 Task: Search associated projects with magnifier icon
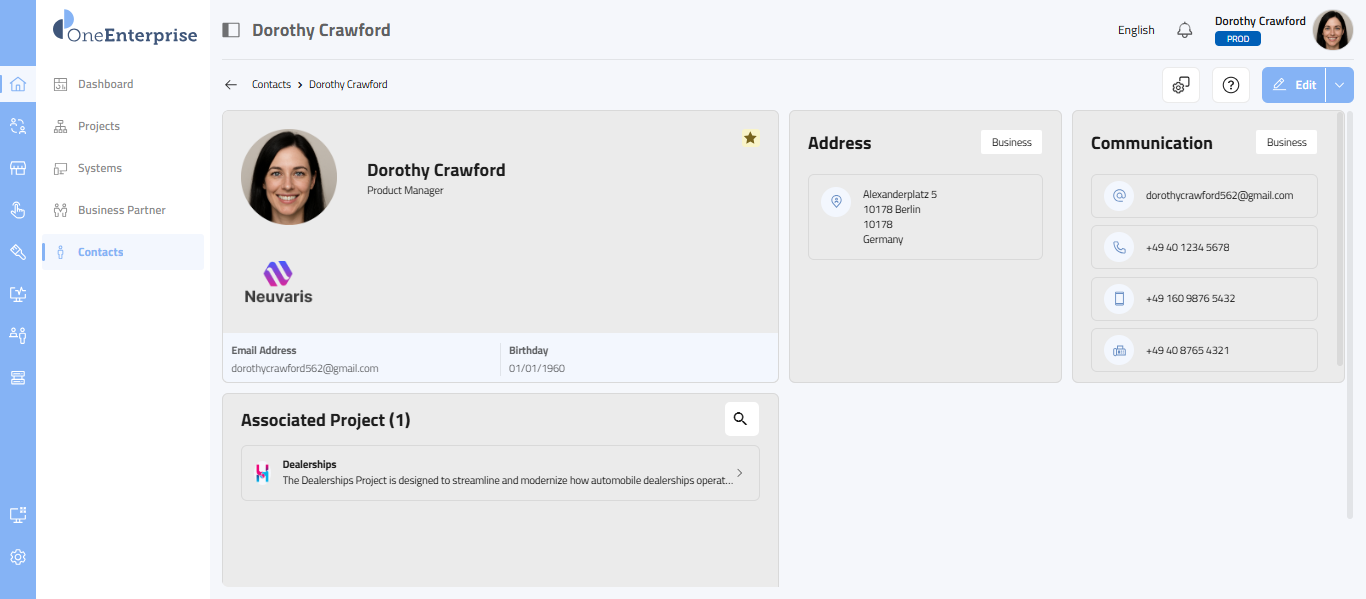(741, 419)
